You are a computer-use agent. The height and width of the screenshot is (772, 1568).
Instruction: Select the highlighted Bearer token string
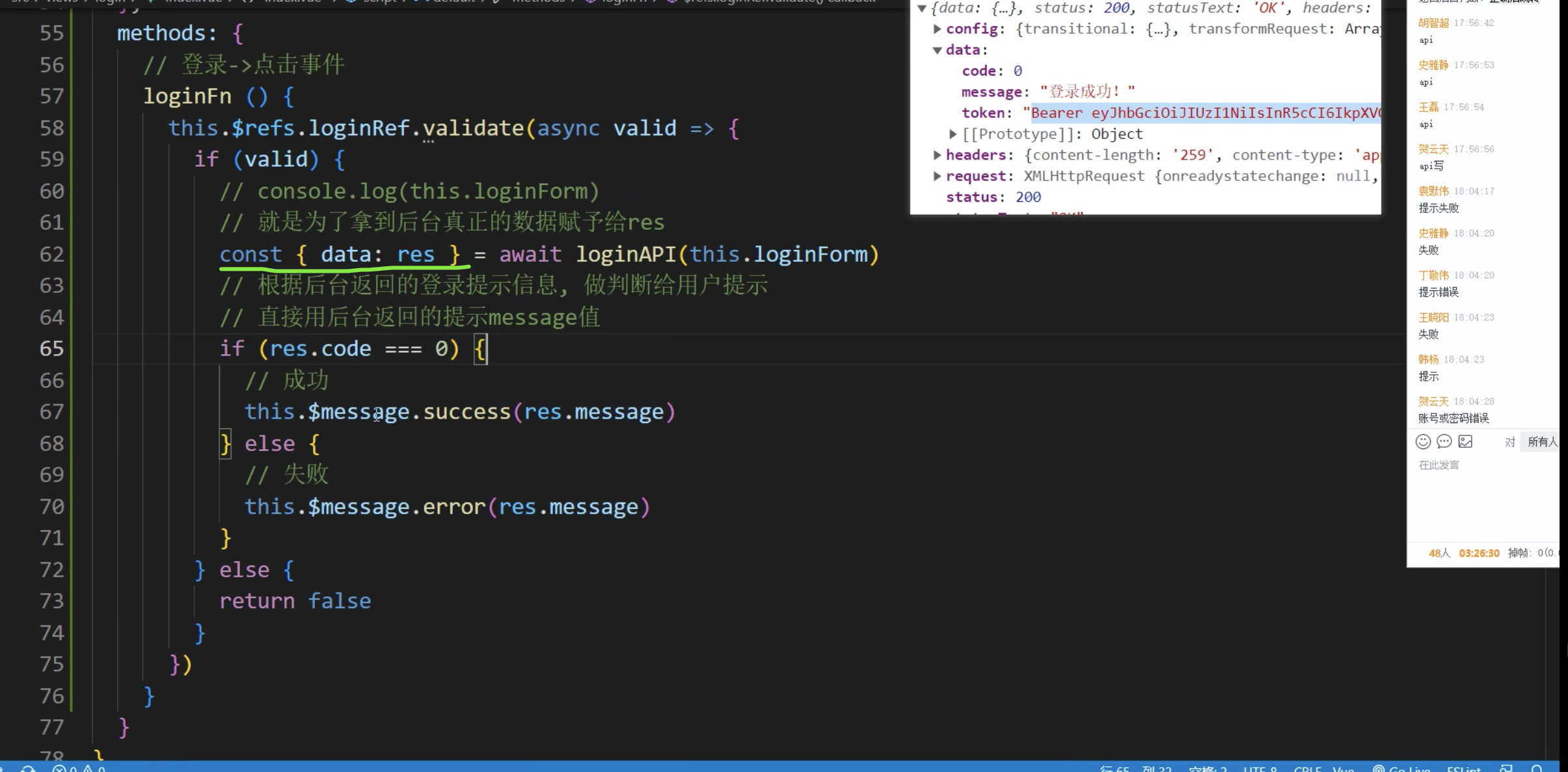[x=1205, y=113]
